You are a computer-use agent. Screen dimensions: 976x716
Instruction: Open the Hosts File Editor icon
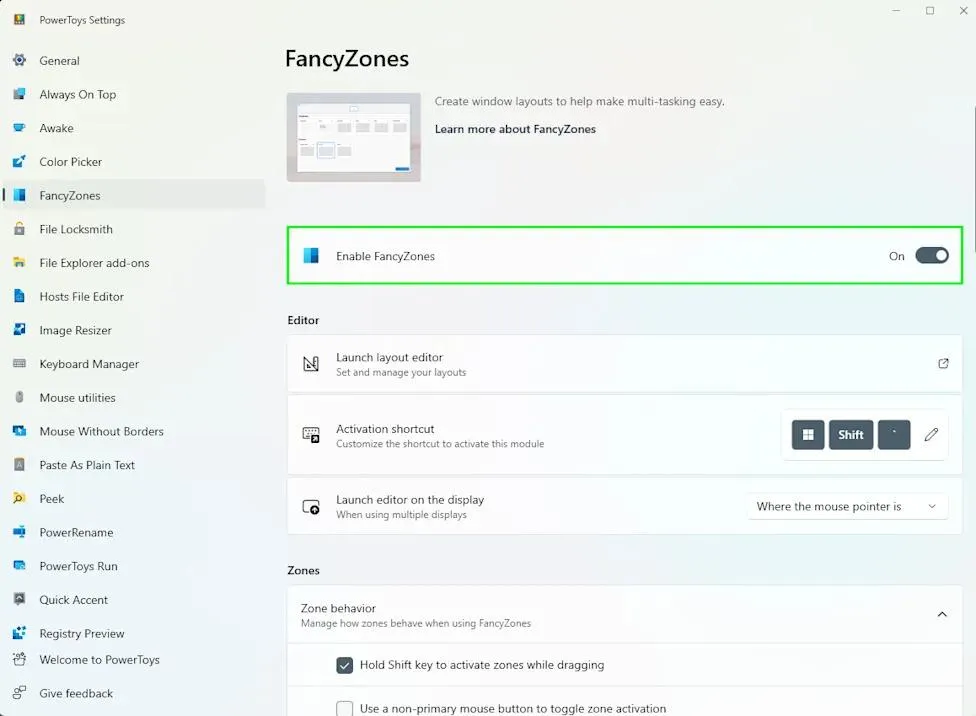pyautogui.click(x=19, y=296)
